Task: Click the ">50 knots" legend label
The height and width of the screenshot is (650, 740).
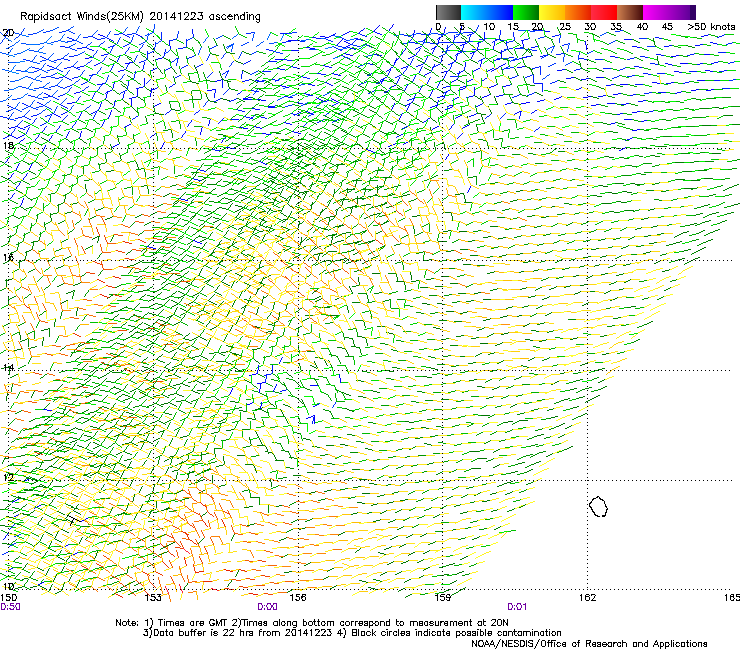Action: (x=711, y=27)
